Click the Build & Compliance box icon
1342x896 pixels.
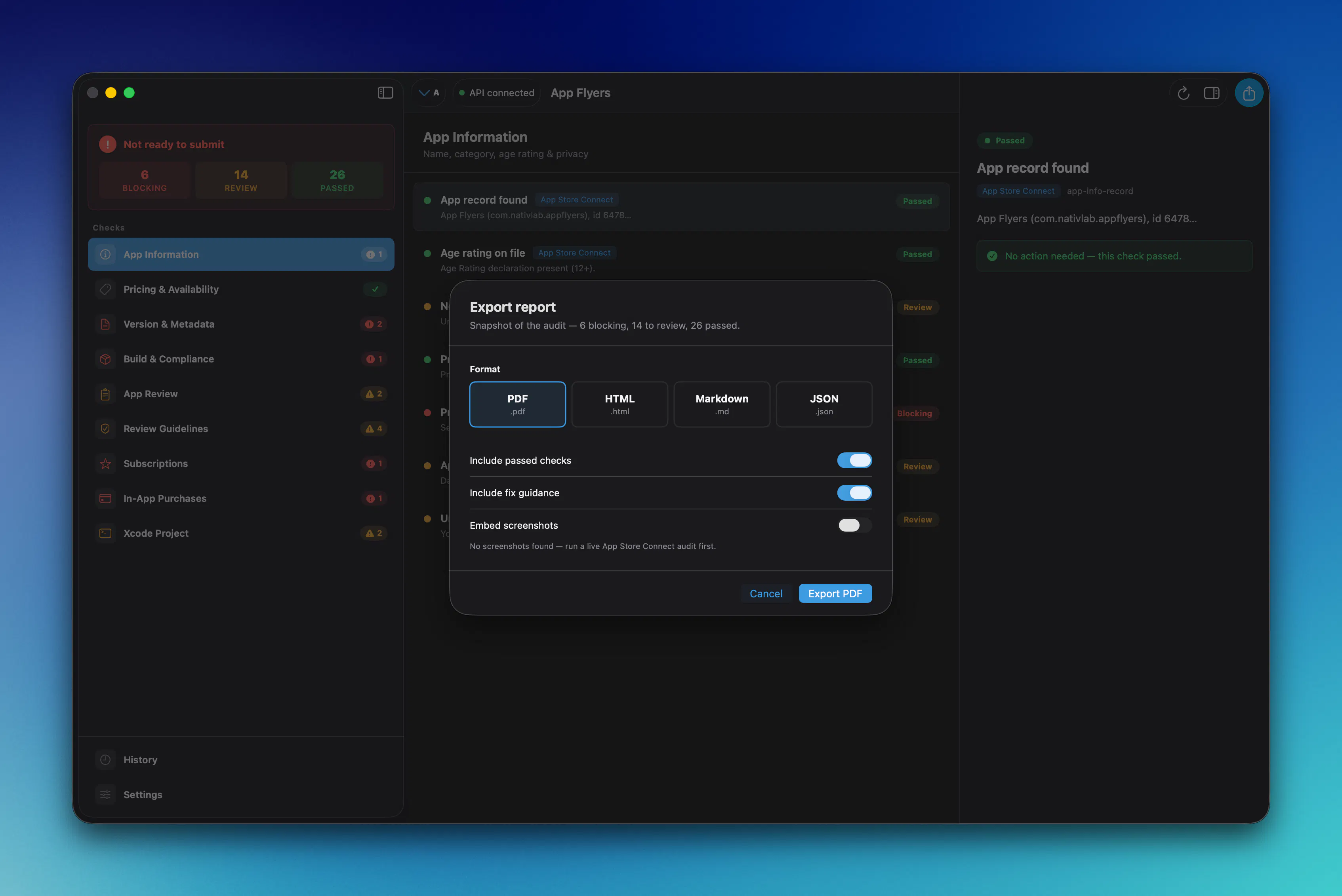click(105, 359)
